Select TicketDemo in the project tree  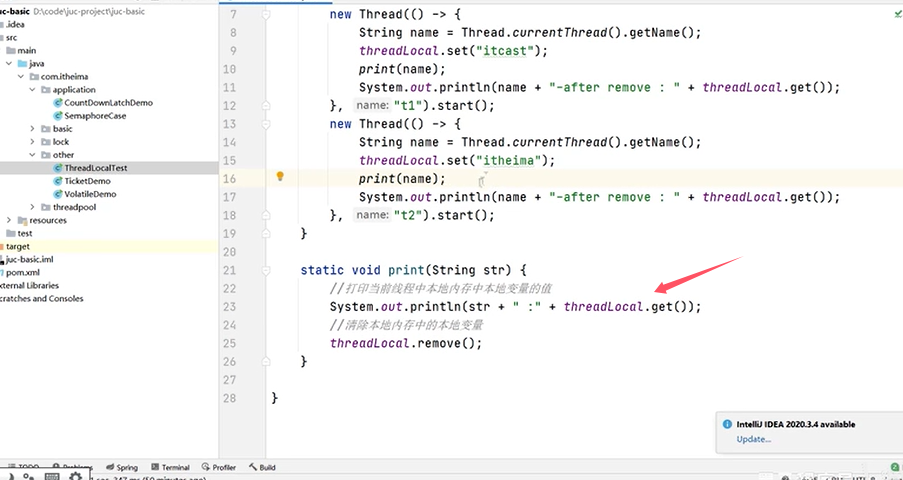coord(87,181)
